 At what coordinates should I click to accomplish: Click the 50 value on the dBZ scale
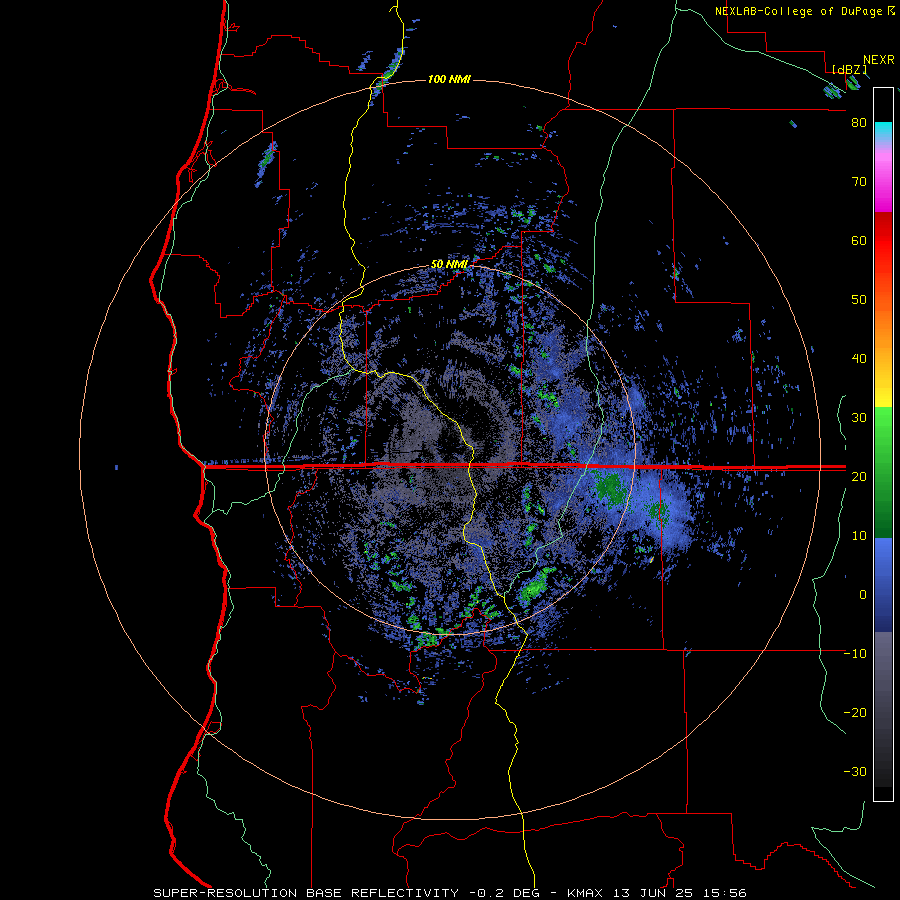[859, 300]
